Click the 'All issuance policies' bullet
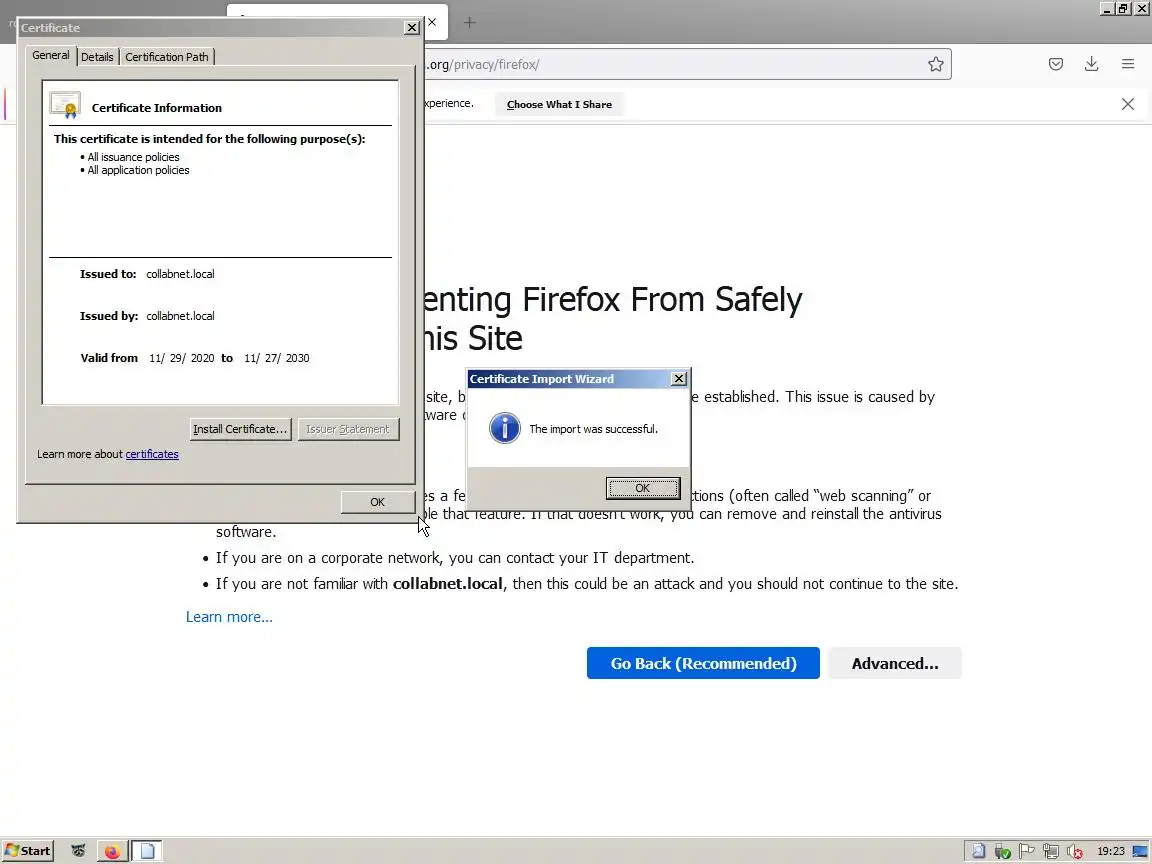 (x=133, y=156)
